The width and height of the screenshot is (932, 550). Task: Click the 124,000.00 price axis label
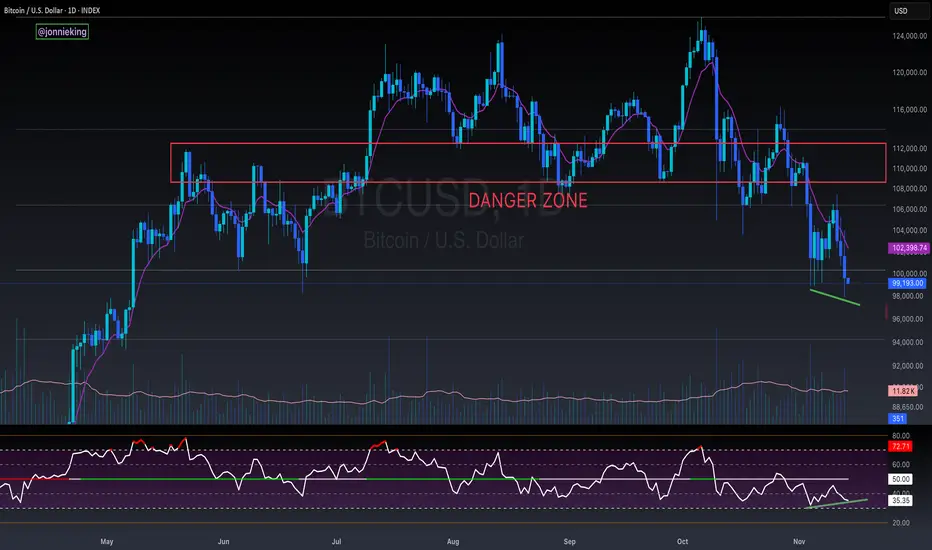point(909,36)
